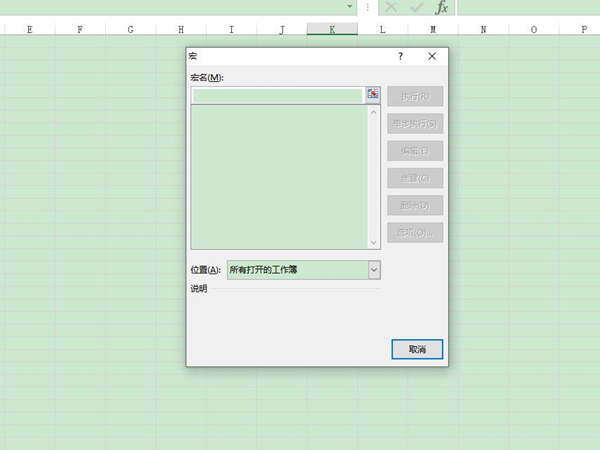Screen dimensions: 600x450
Task: Click the formula bar enter checkmark icon
Action: (x=416, y=7)
